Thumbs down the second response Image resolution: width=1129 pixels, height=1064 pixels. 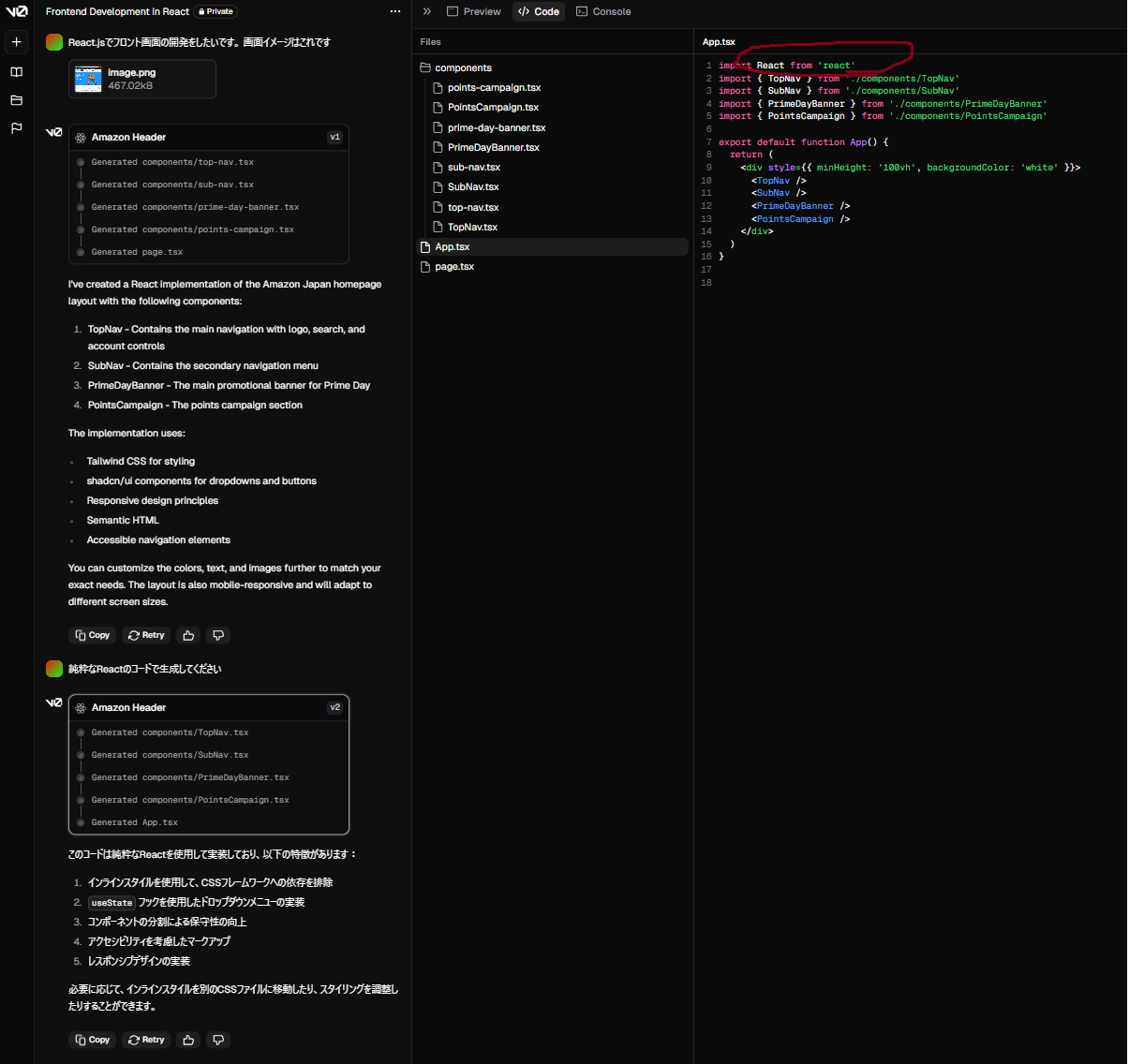218,1040
